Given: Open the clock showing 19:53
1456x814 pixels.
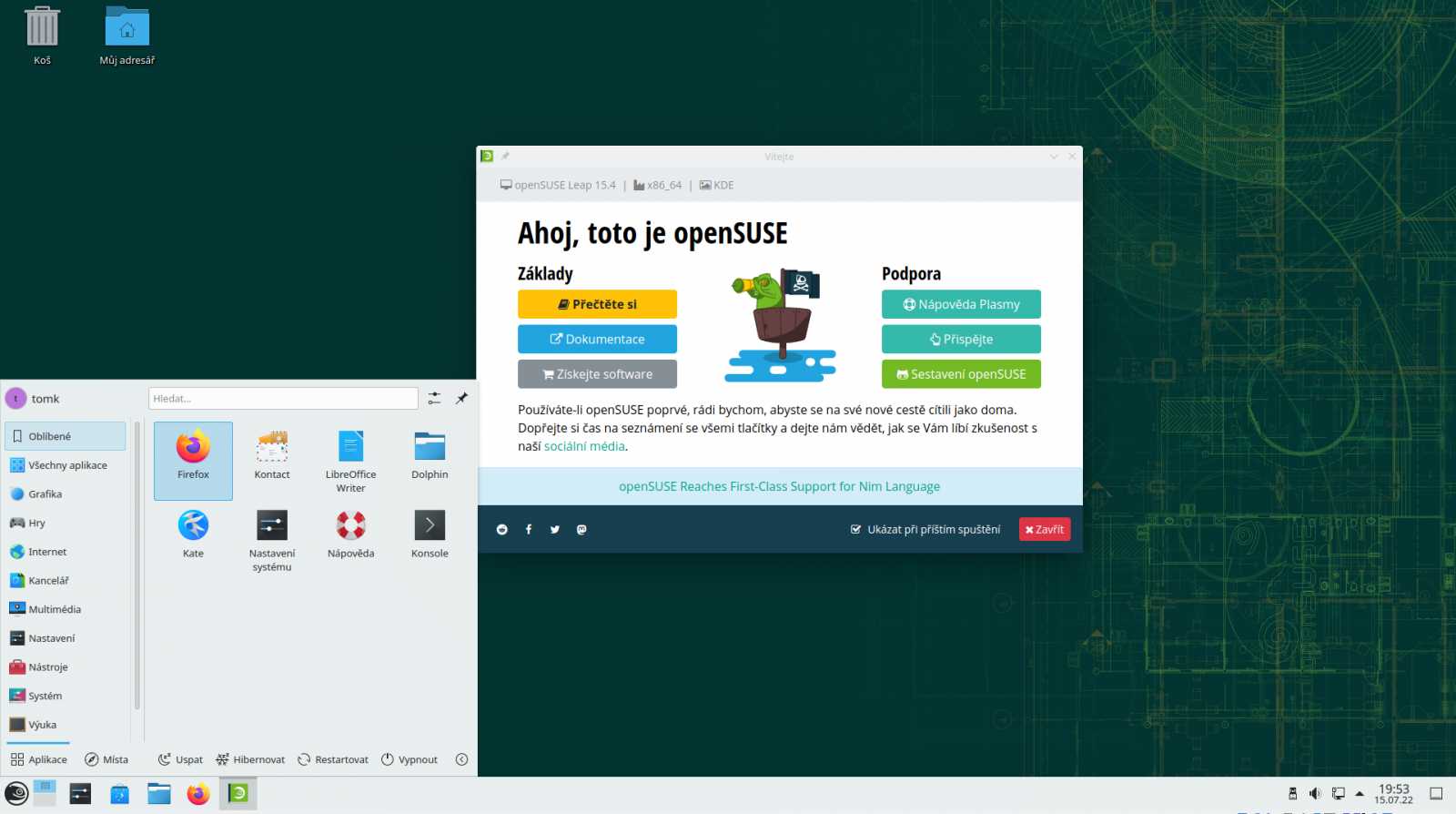Looking at the screenshot, I should coord(1393,794).
